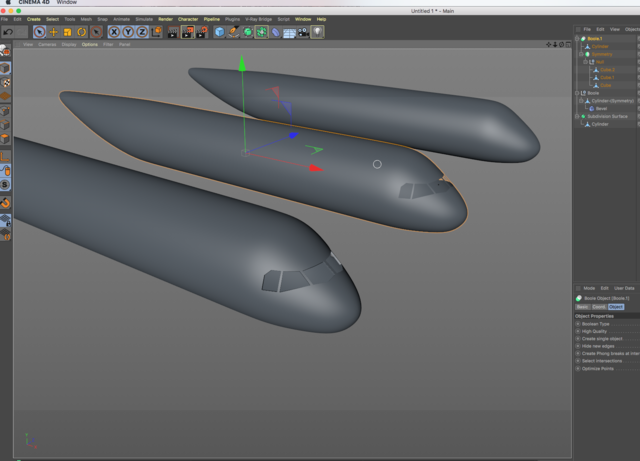Click Render to Picture Viewer icon
Viewport: 640px width, 461px height.
187,32
